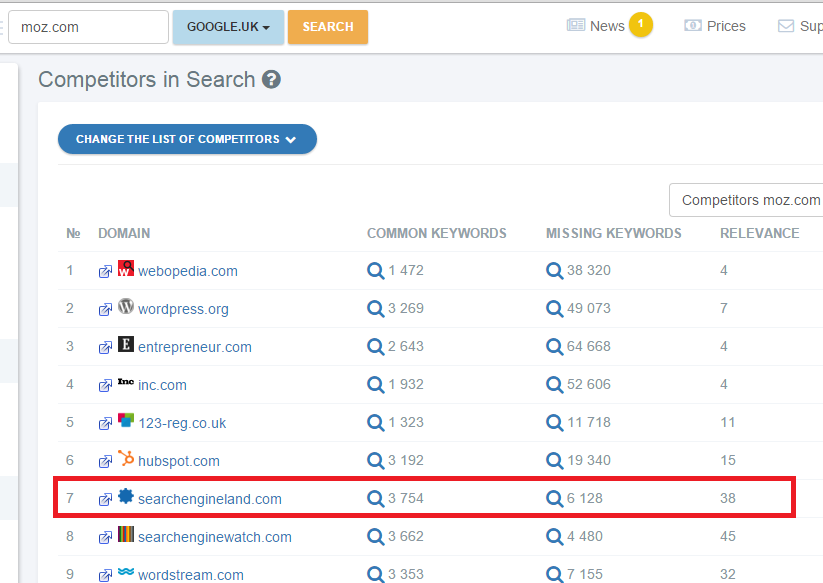The image size is (823, 583).
Task: Click the orange Search button
Action: [x=328, y=27]
